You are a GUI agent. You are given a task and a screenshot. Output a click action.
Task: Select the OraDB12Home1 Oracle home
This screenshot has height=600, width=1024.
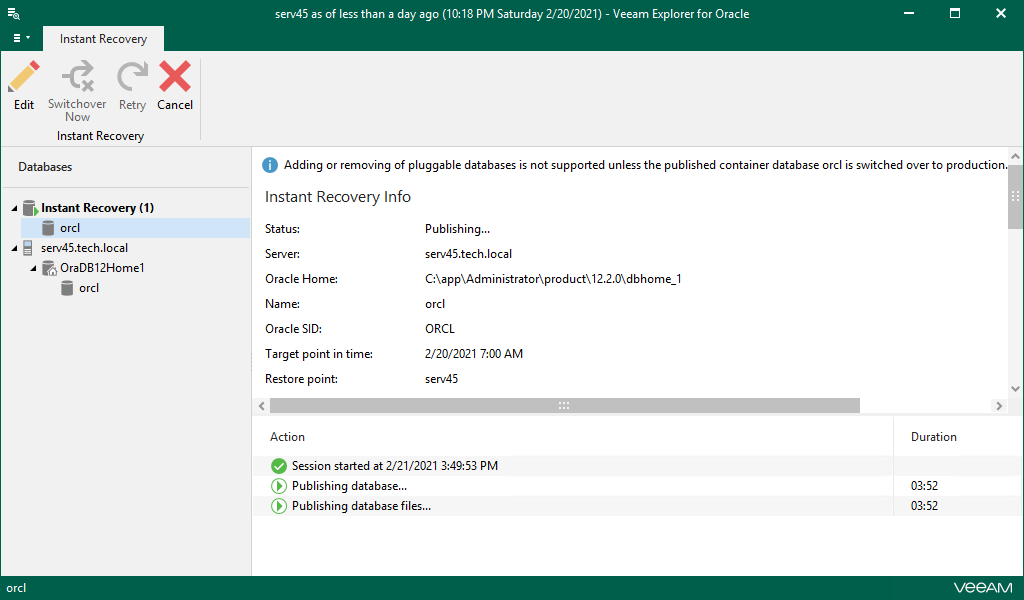102,268
